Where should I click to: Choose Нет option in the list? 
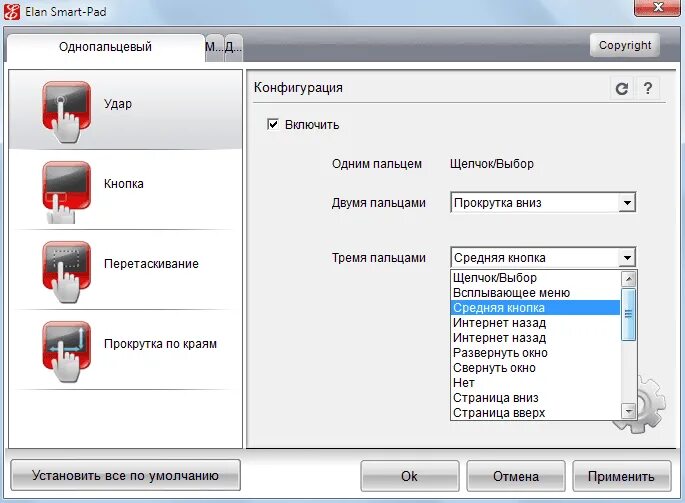tap(535, 383)
